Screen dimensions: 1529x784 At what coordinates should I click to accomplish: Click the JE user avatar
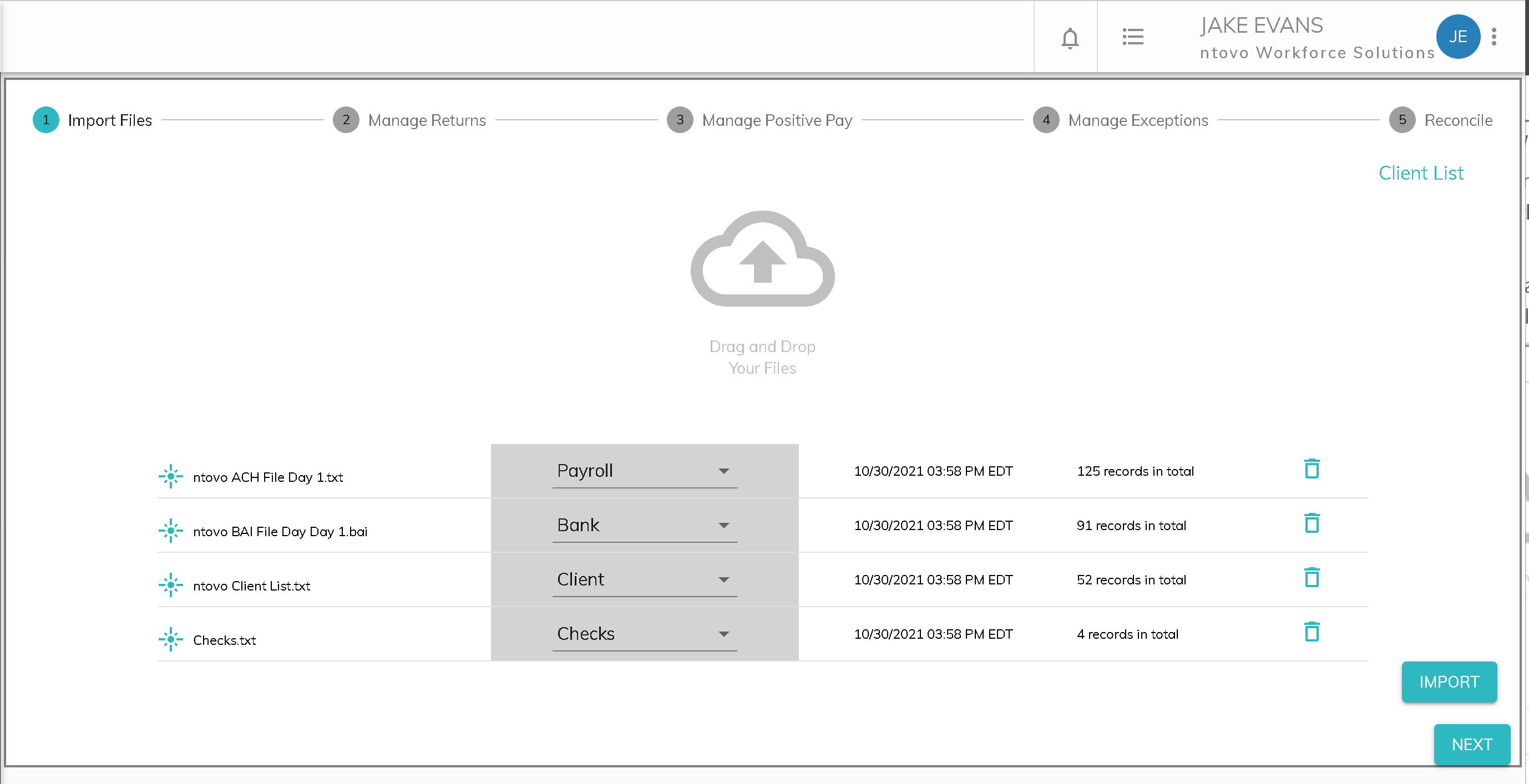(x=1457, y=37)
